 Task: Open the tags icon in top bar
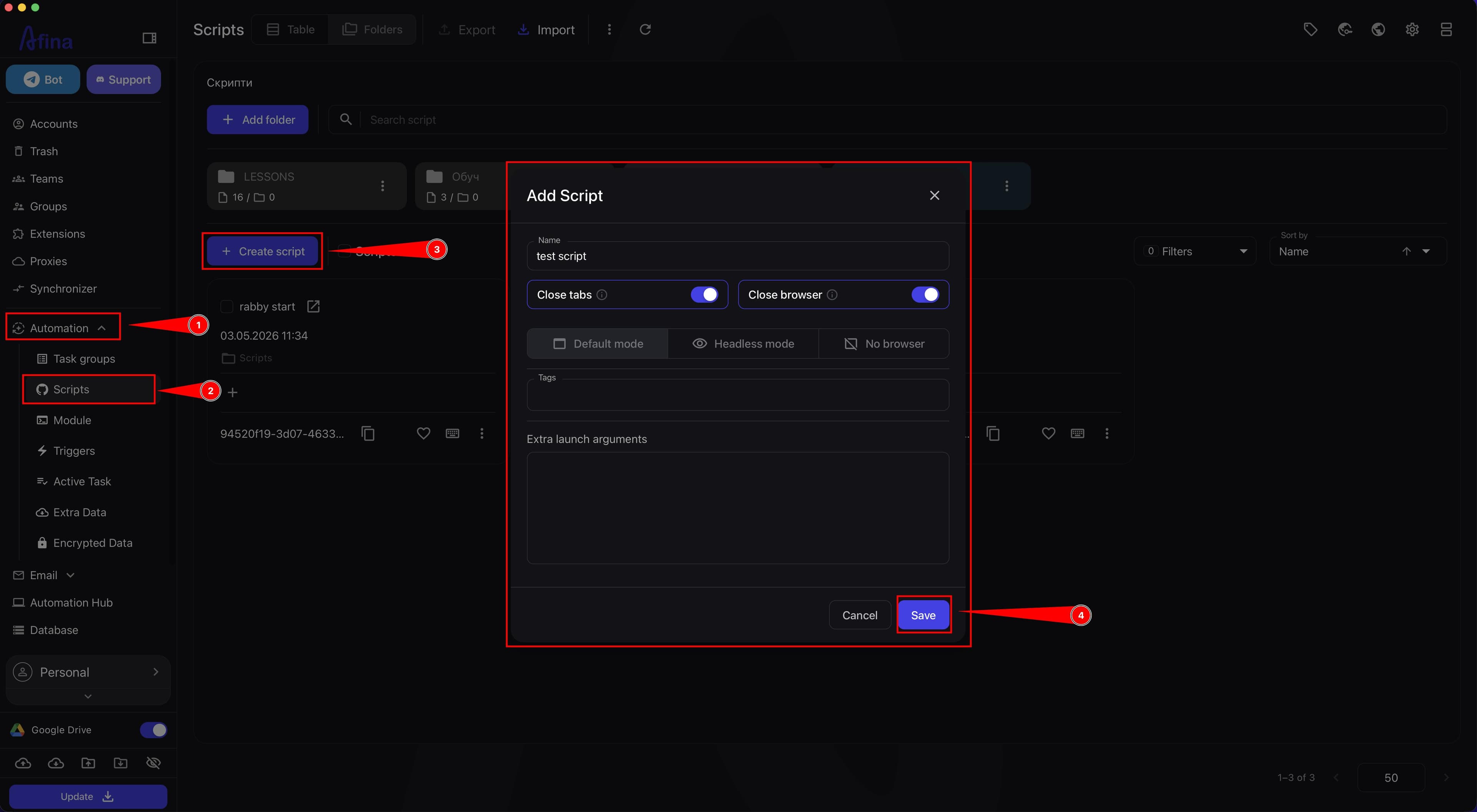1310,29
